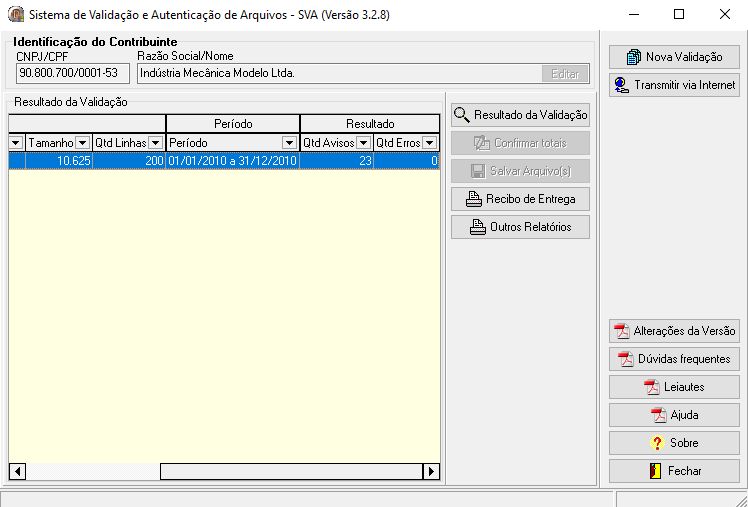748x507 pixels.
Task: Open the Ajuda PDF help file
Action: point(674,415)
